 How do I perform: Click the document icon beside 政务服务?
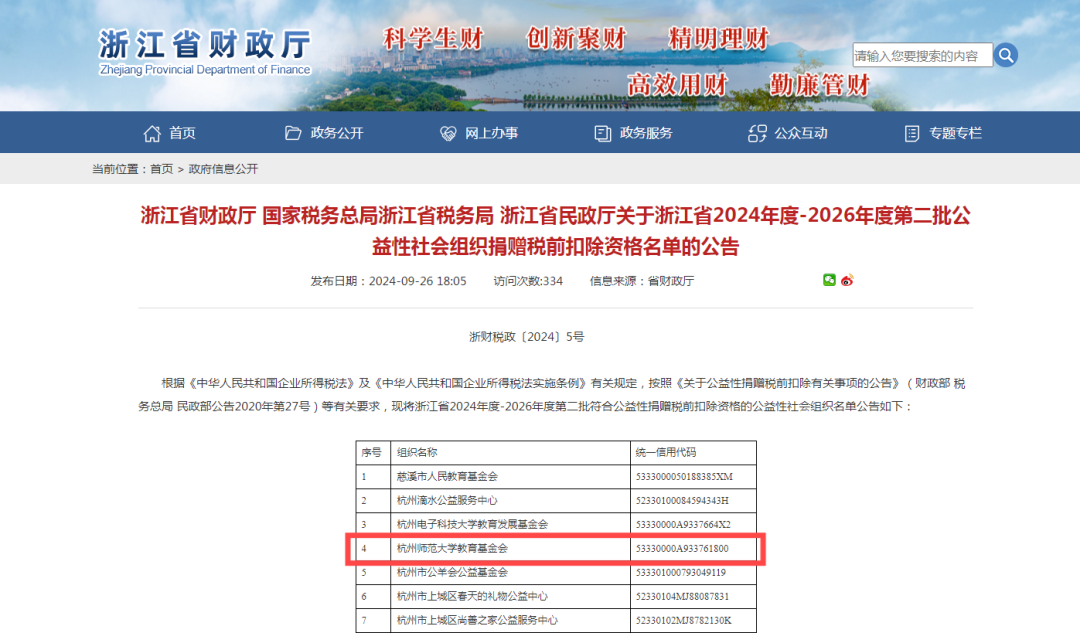pos(603,134)
